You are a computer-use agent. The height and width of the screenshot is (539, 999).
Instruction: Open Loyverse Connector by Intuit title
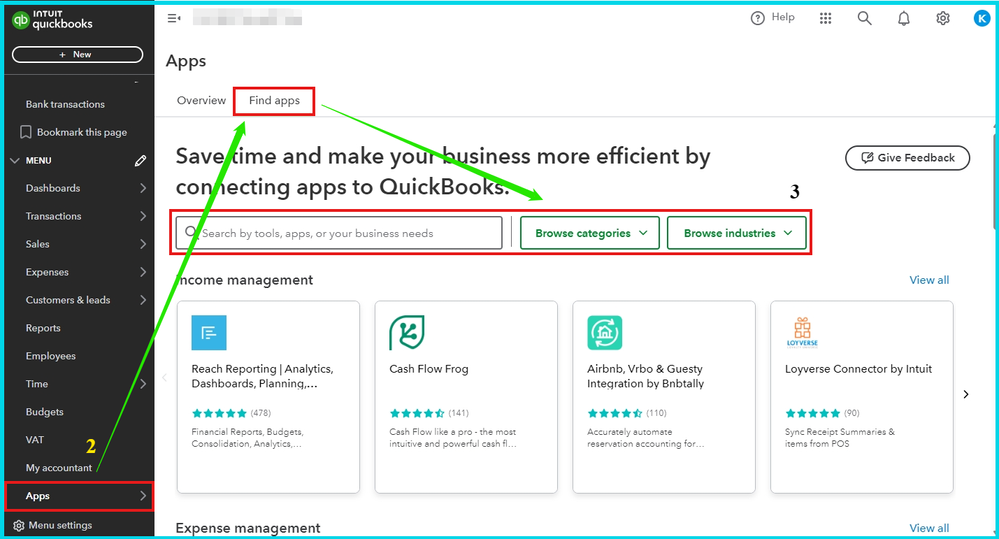pos(858,369)
